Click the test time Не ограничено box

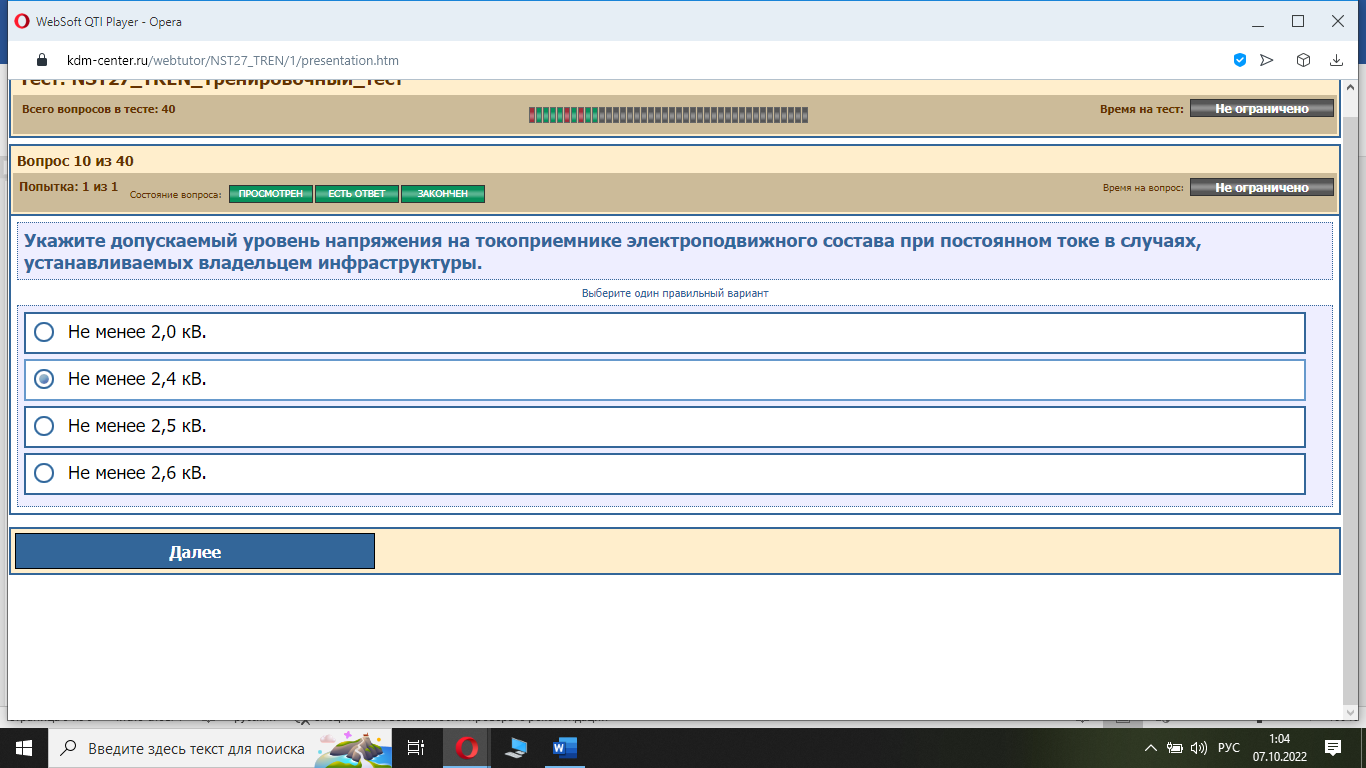(1262, 109)
